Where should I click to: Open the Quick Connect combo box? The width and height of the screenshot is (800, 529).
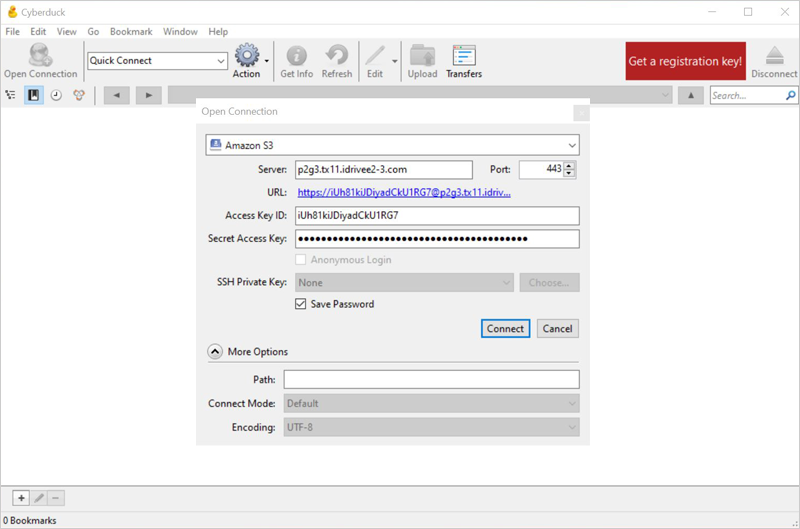[157, 61]
